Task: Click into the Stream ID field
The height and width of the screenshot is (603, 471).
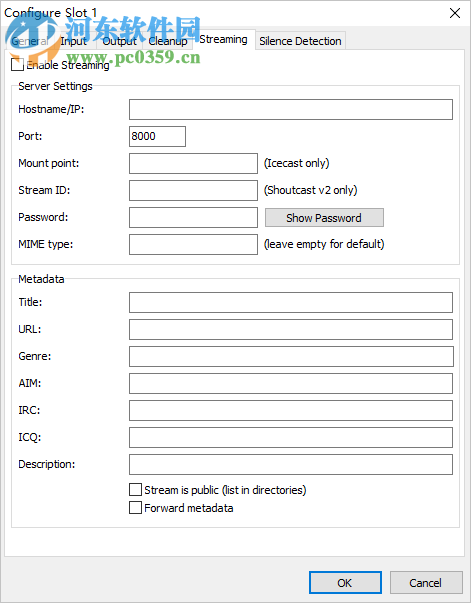Action: 193,190
